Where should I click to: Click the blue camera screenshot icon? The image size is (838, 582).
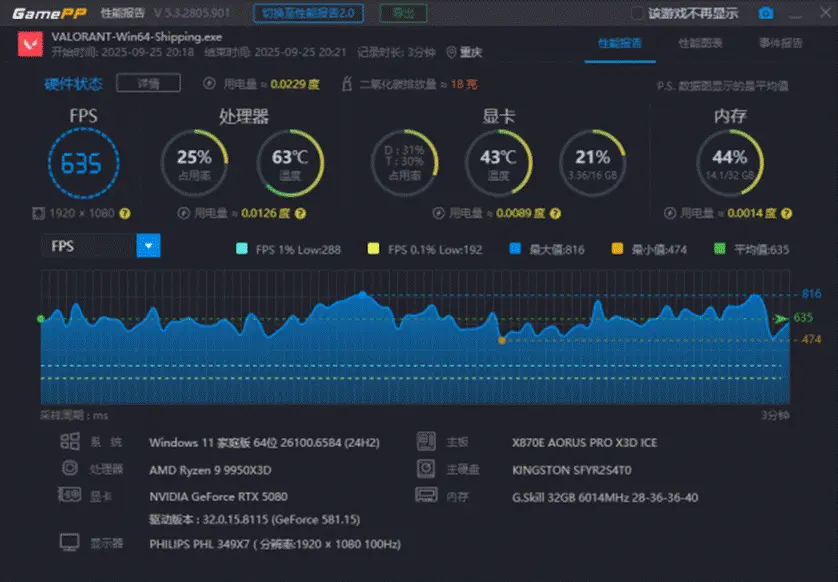(x=765, y=13)
